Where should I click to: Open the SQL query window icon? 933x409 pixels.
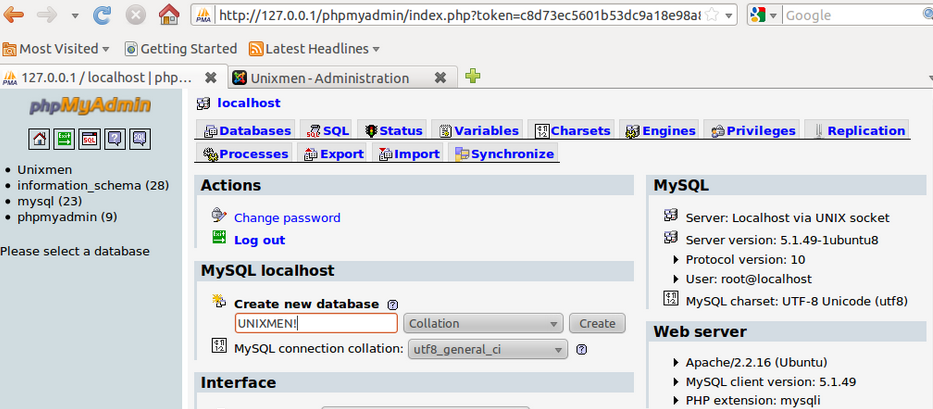90,139
